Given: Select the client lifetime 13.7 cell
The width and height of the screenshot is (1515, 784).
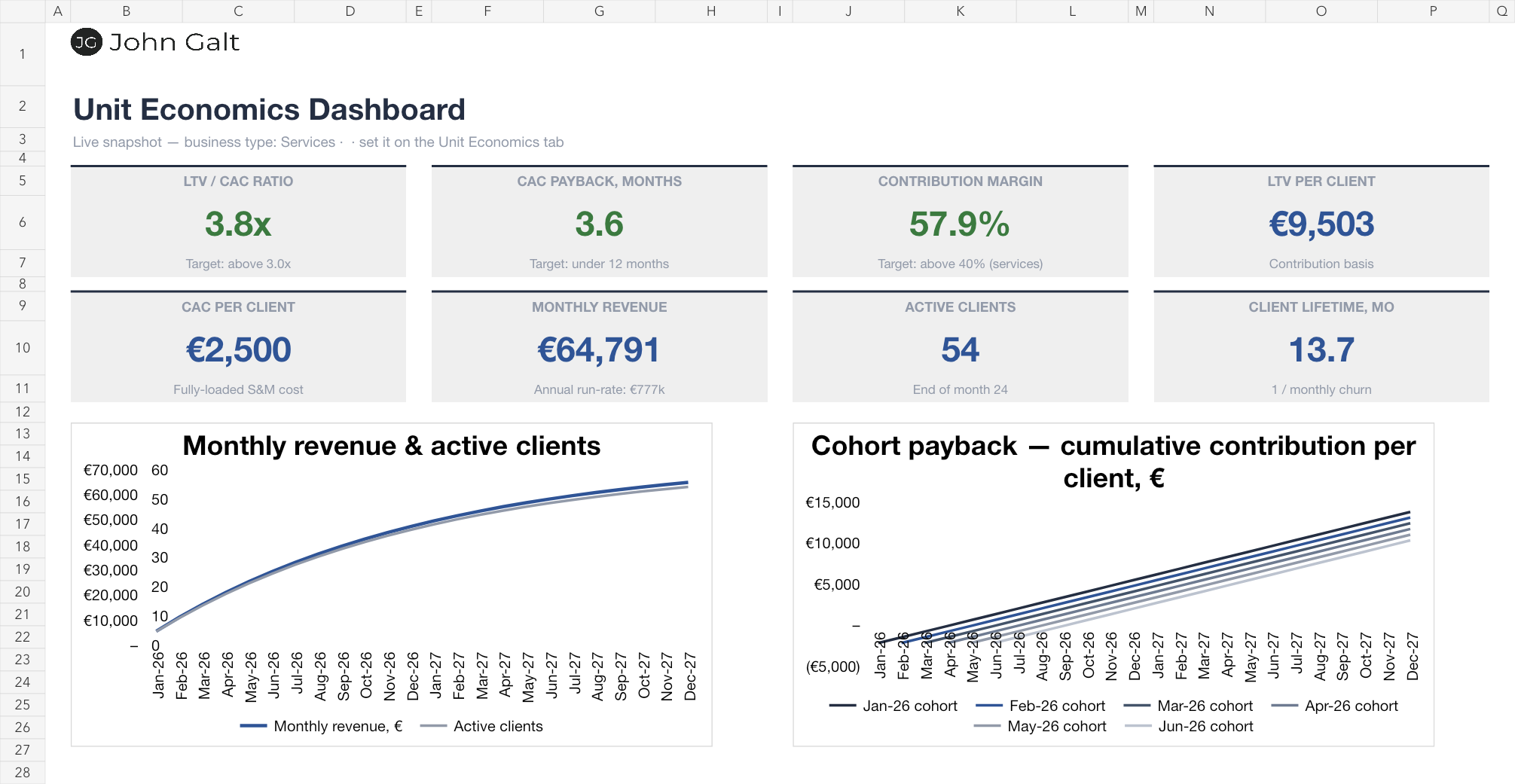Looking at the screenshot, I should (1321, 349).
